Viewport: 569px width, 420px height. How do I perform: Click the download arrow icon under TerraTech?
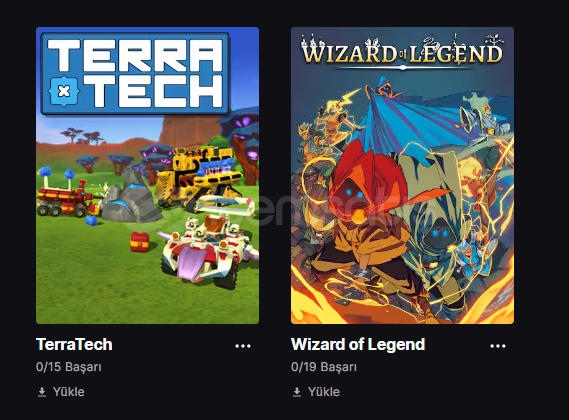coord(42,392)
